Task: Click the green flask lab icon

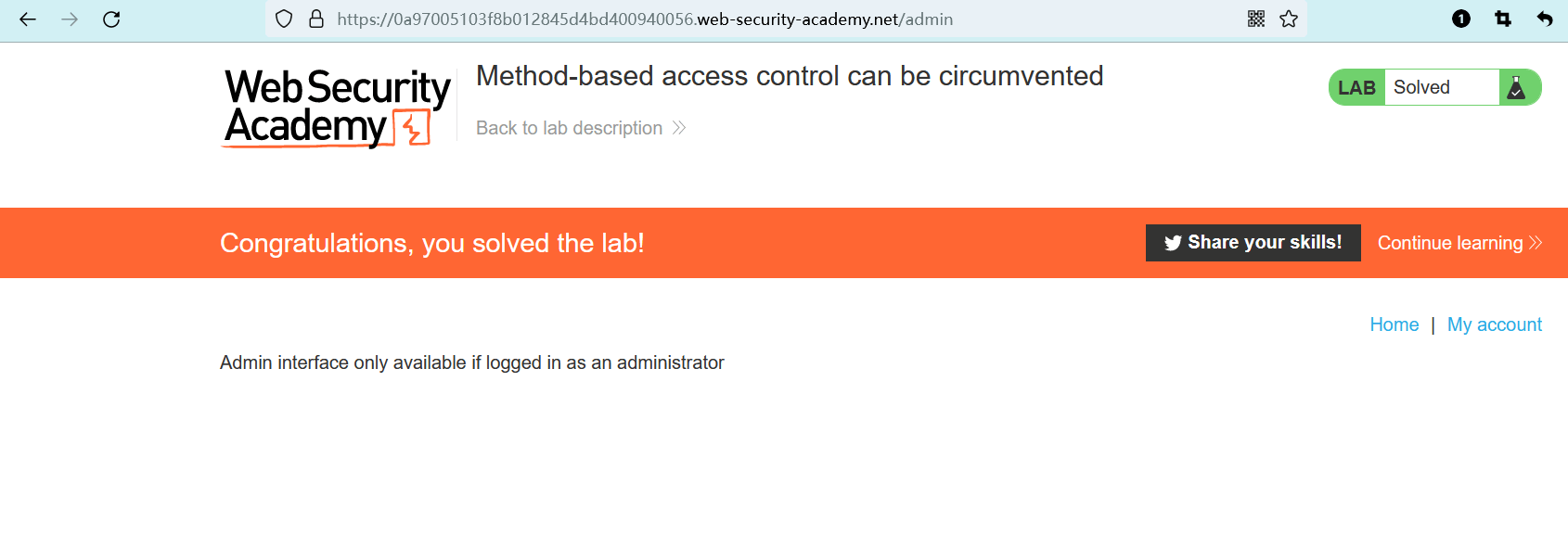Action: click(1517, 88)
